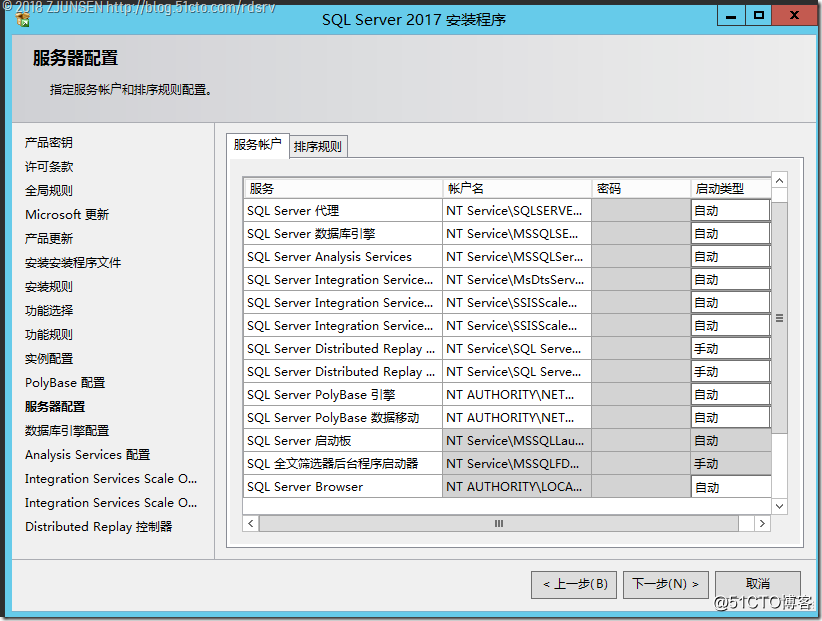This screenshot has height=621, width=822.
Task: Click the vertical scrollbar thumb
Action: pyautogui.click(x=780, y=318)
